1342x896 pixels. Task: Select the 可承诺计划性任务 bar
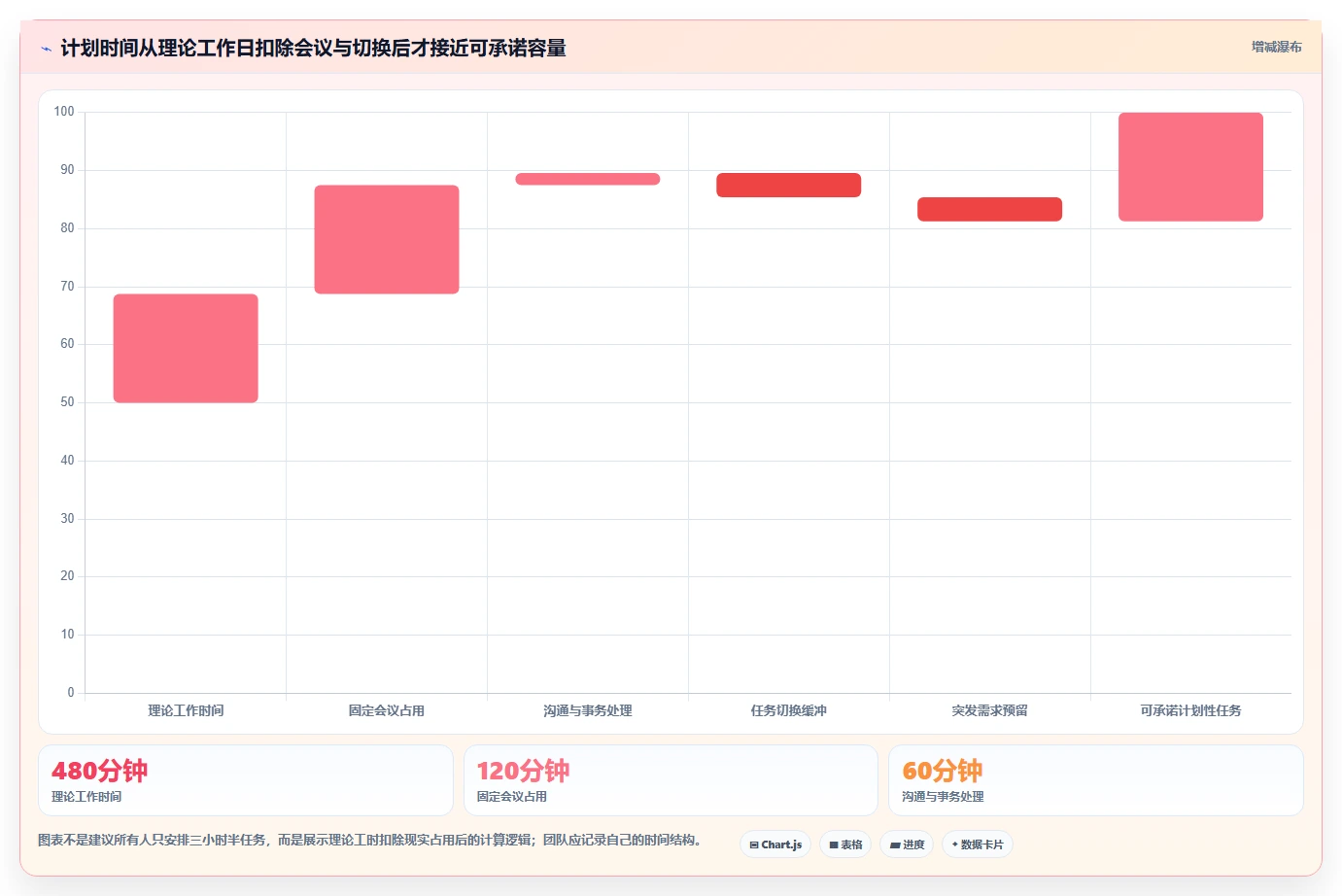point(1190,167)
